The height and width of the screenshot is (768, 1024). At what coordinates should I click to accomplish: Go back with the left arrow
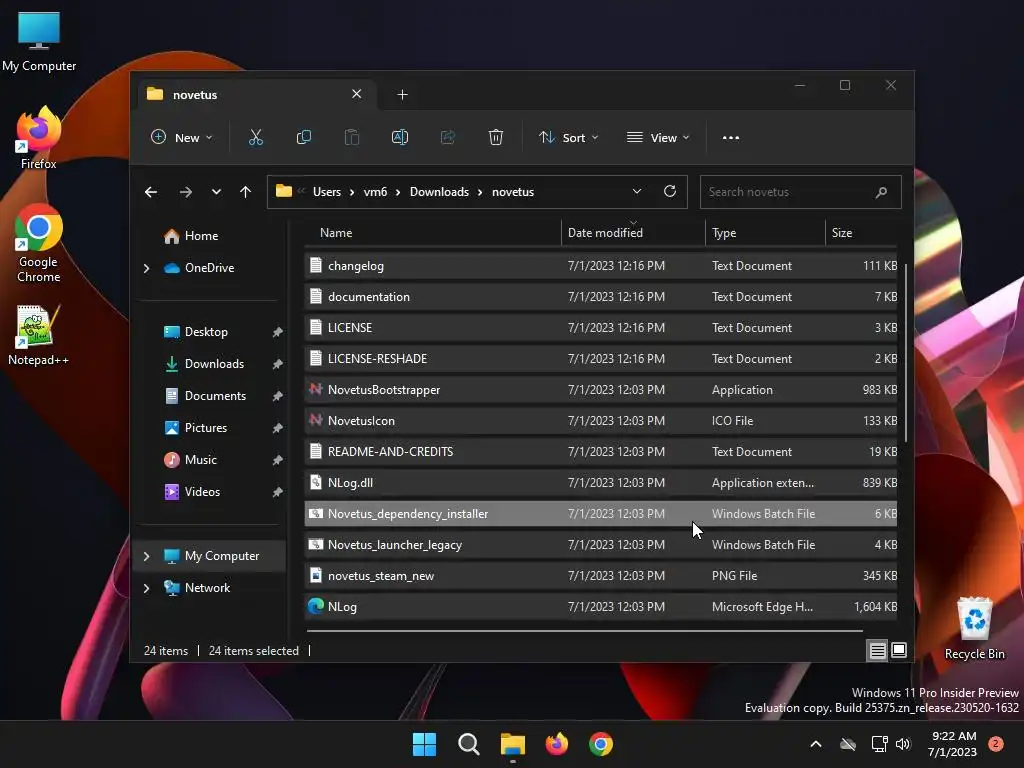[x=151, y=192]
